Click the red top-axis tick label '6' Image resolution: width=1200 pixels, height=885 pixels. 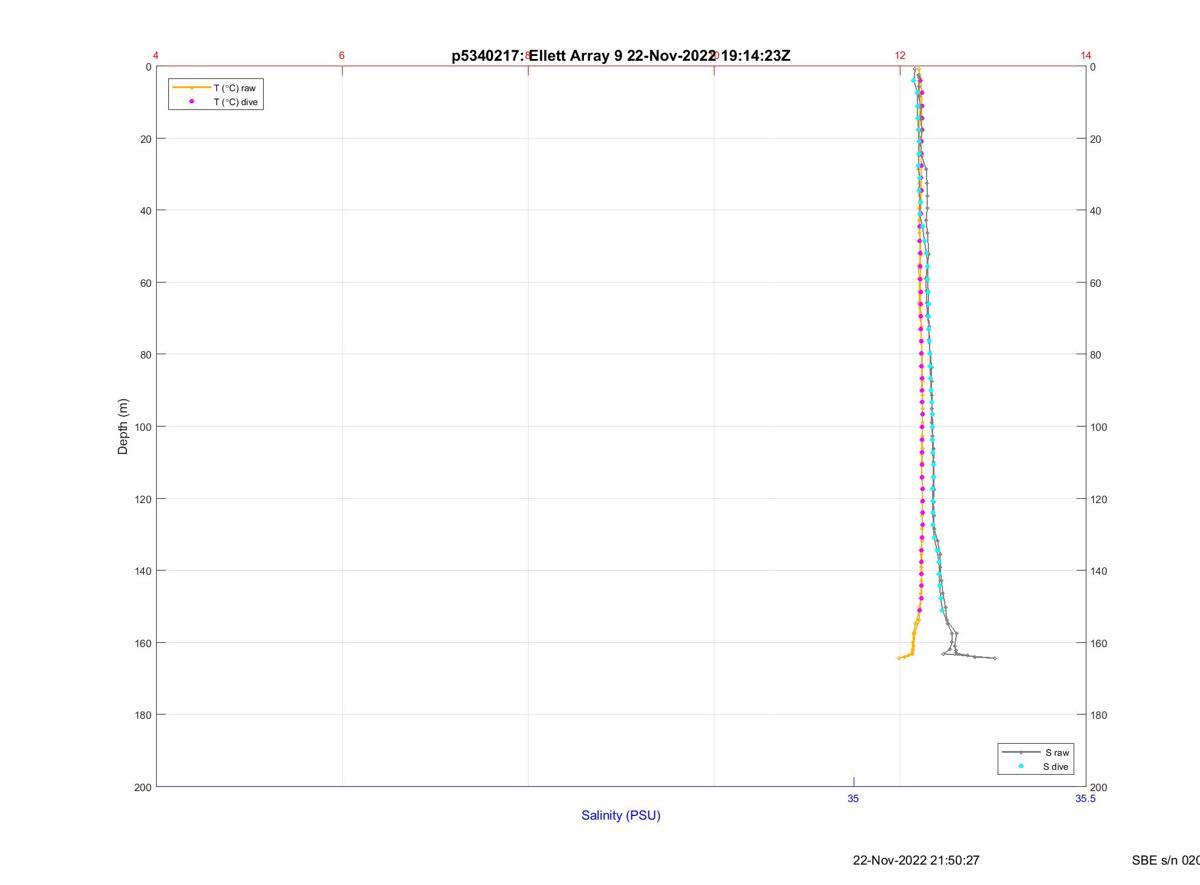[x=342, y=56]
